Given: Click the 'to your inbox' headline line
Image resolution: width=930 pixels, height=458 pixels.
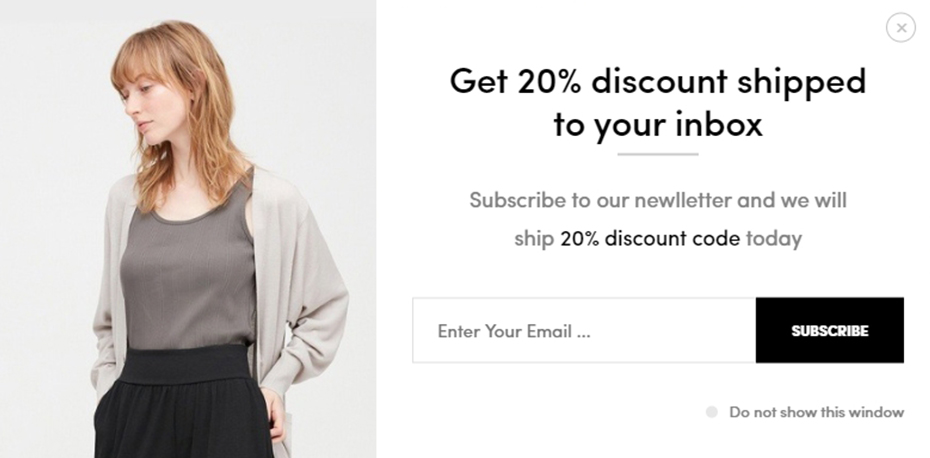Looking at the screenshot, I should click(x=658, y=124).
